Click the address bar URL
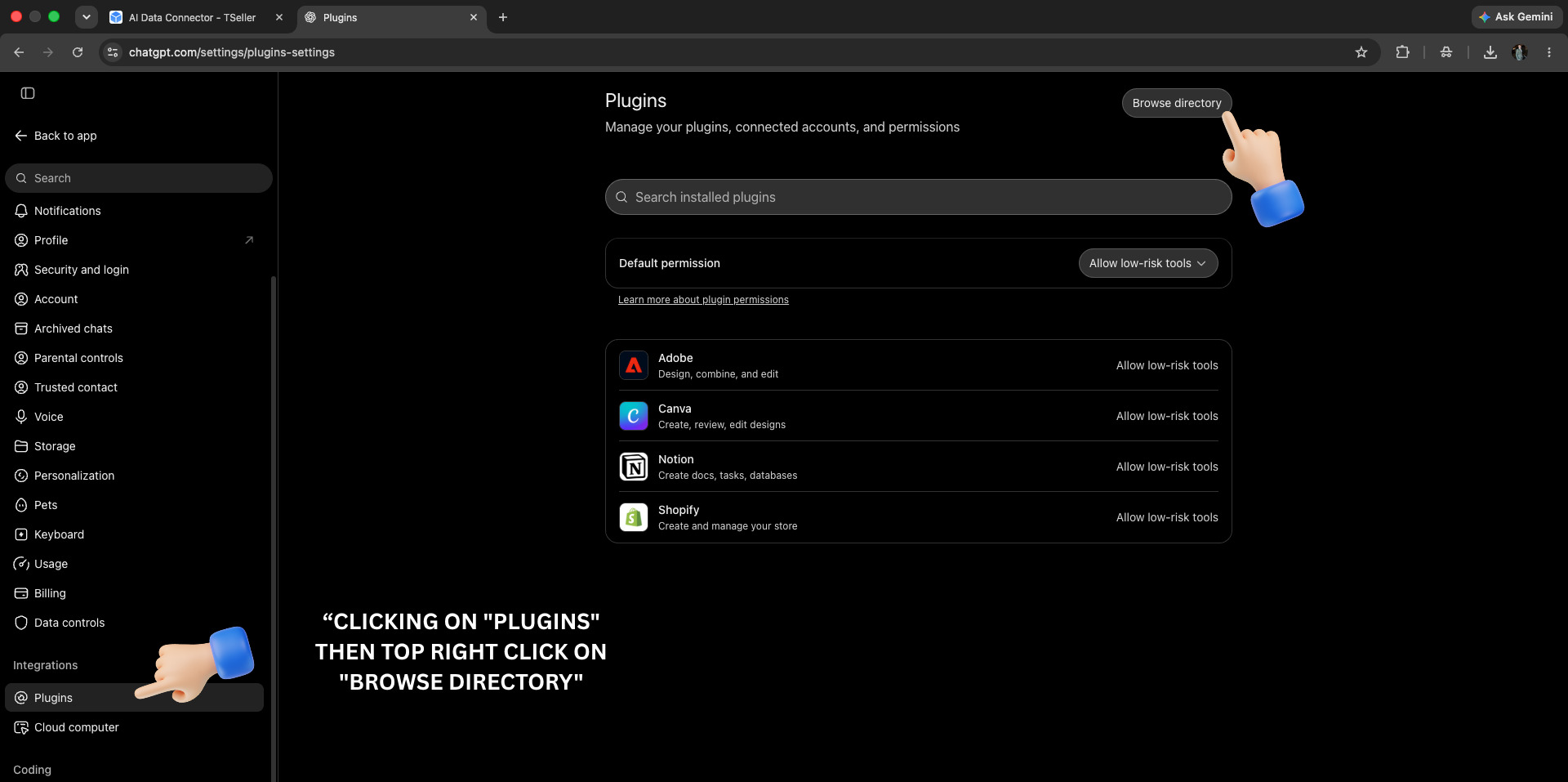 tap(232, 52)
